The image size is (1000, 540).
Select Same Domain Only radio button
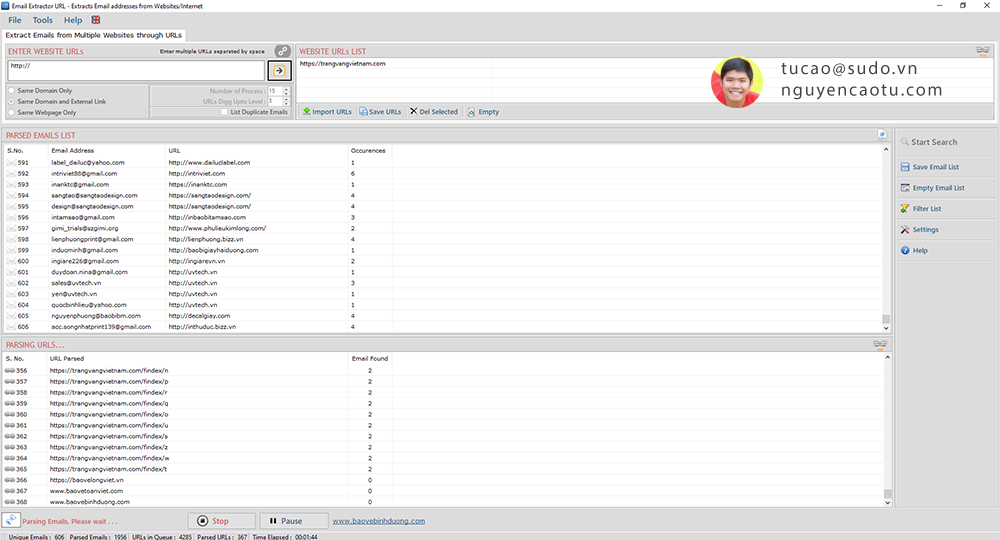[11, 91]
